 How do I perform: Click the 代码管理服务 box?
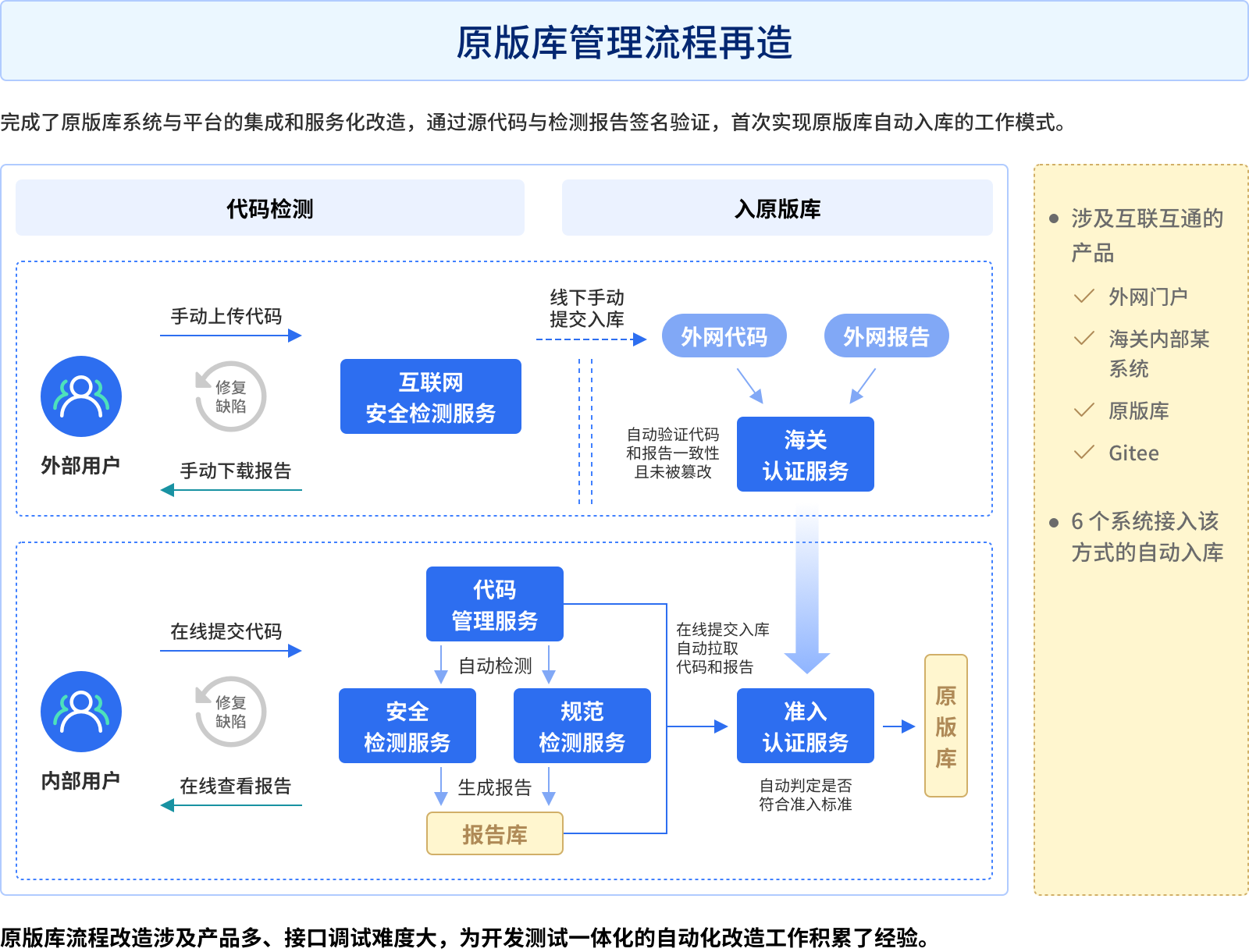(495, 604)
